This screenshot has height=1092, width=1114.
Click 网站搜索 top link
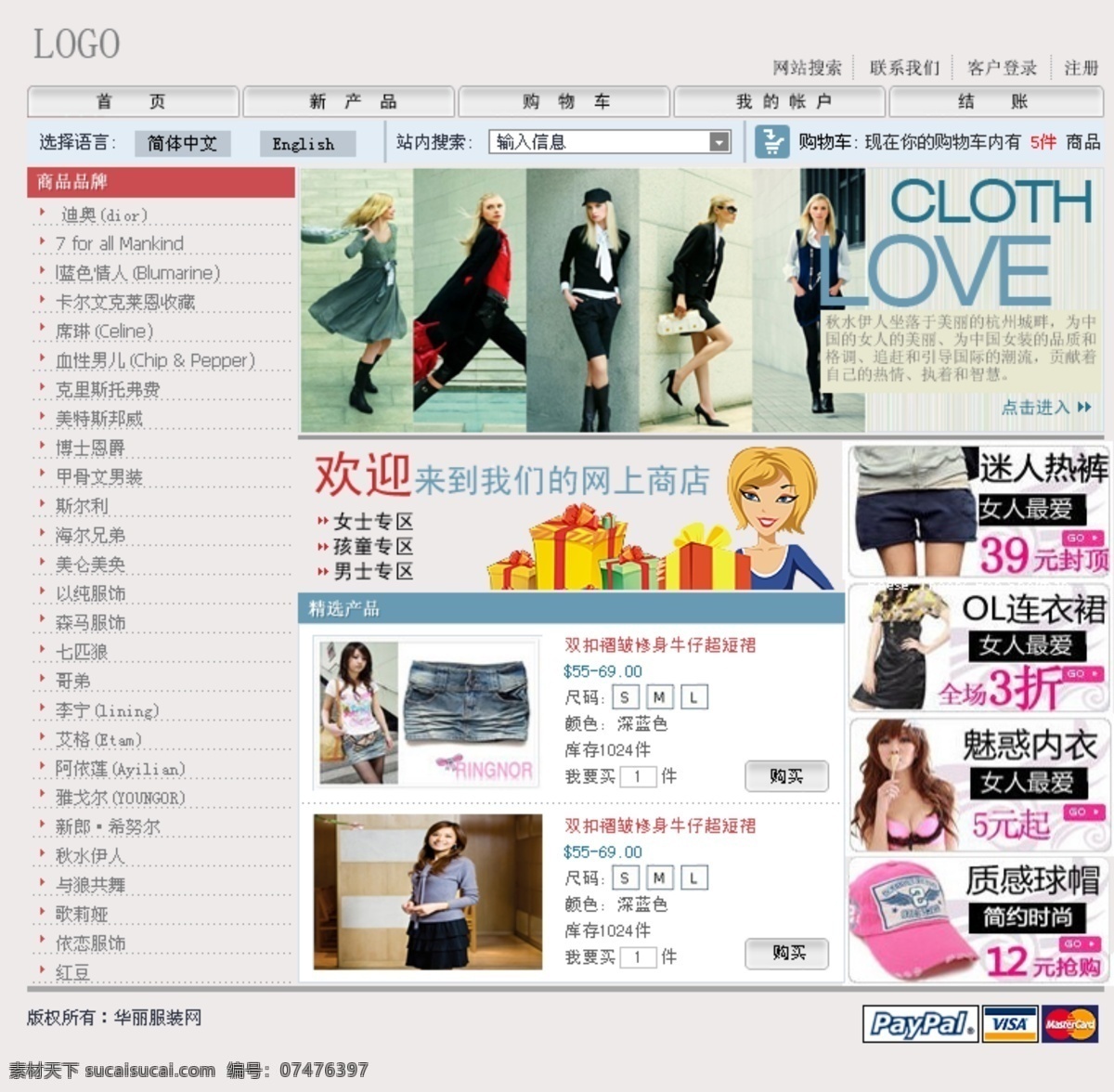click(x=807, y=68)
